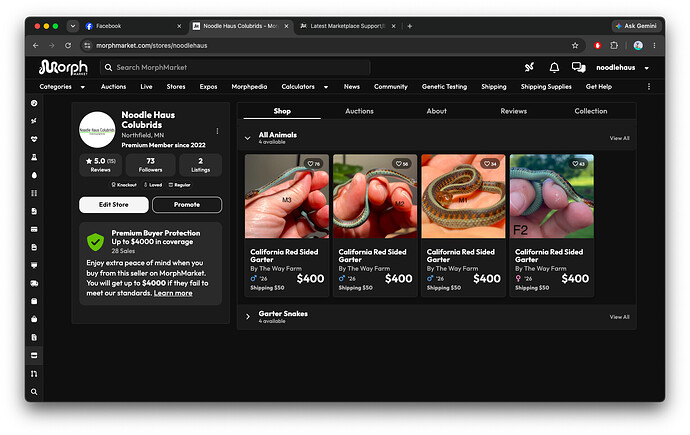Image resolution: width=690 pixels, height=435 pixels.
Task: Open the Categories dropdown
Action: tap(62, 87)
